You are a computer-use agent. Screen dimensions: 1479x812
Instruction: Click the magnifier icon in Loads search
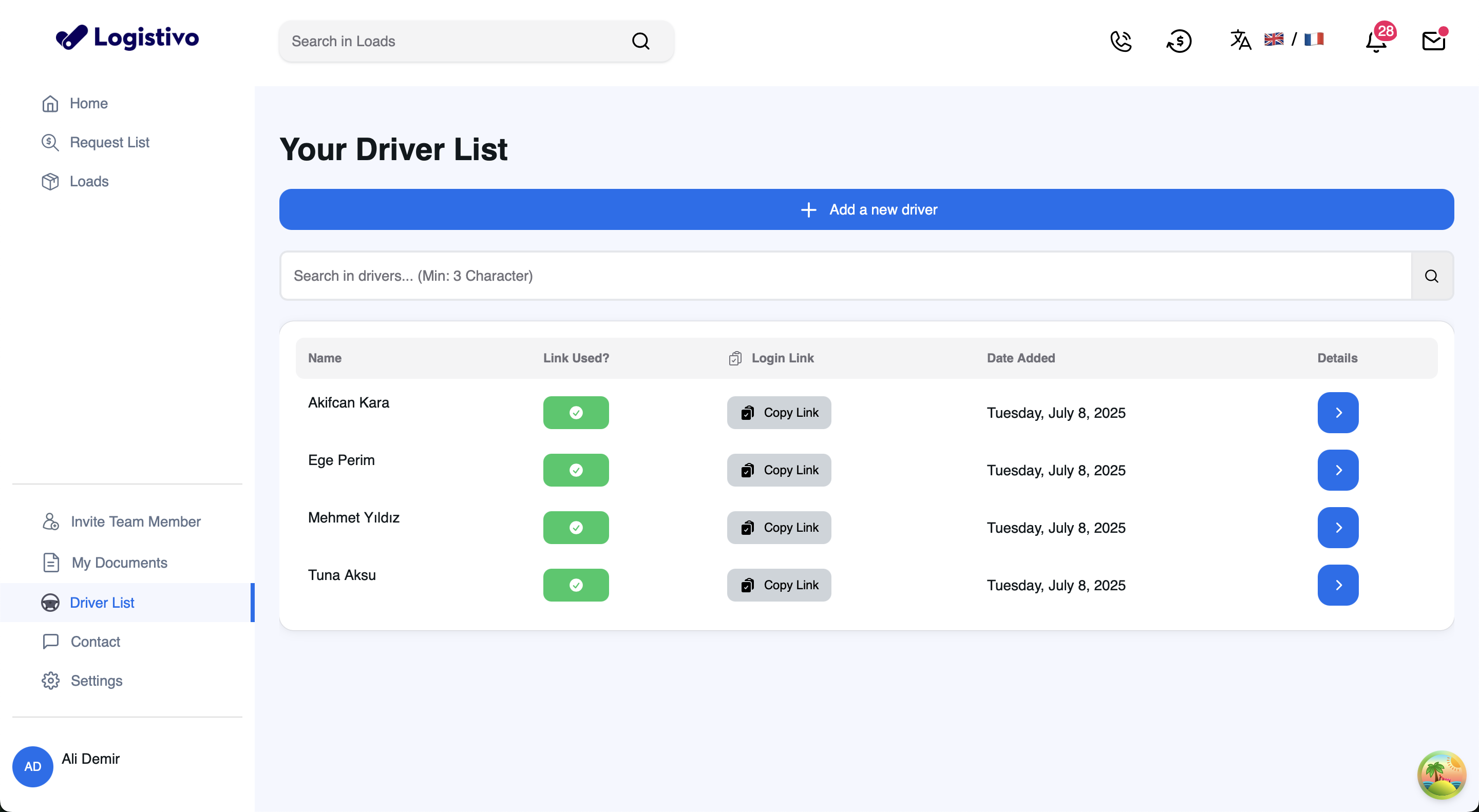pos(641,41)
